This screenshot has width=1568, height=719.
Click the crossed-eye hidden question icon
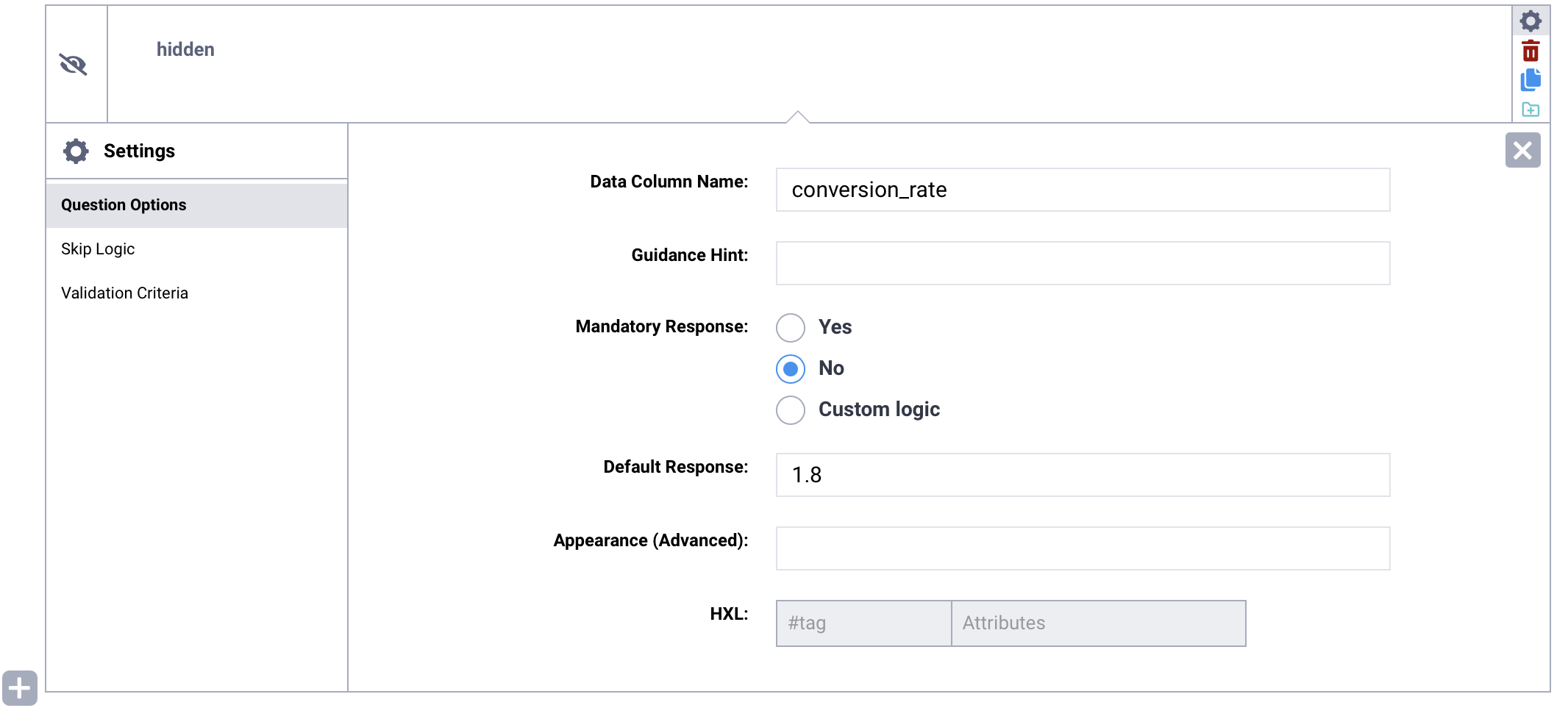click(74, 65)
